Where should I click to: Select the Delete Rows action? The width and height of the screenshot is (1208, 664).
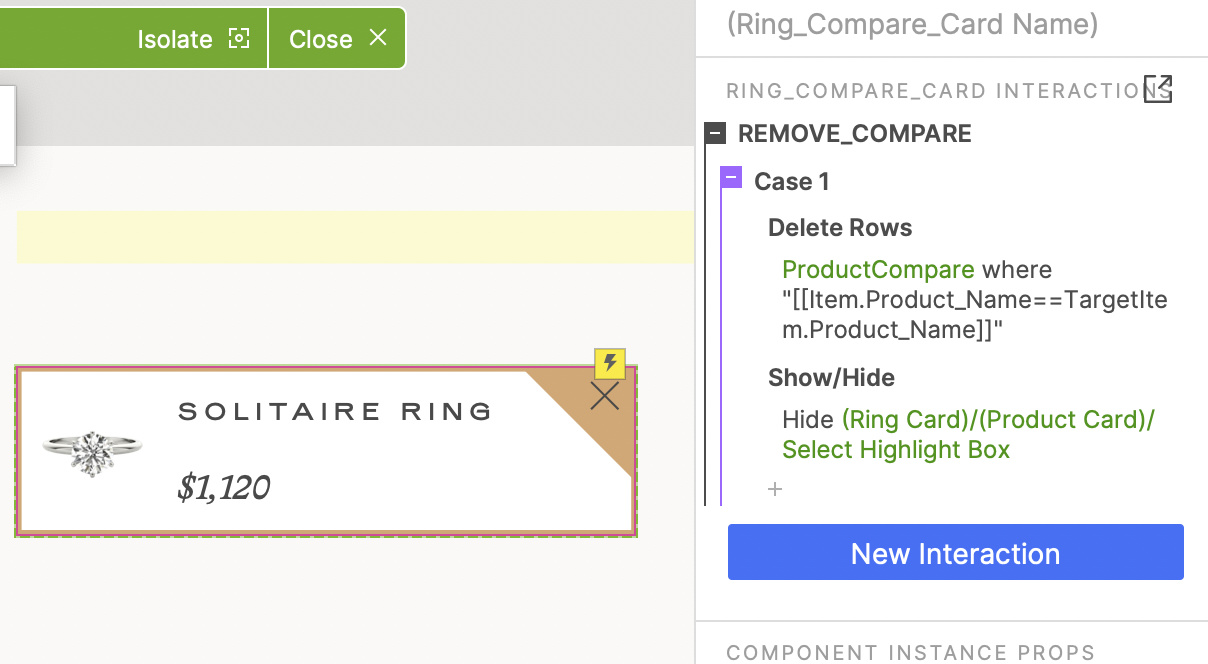tap(840, 228)
